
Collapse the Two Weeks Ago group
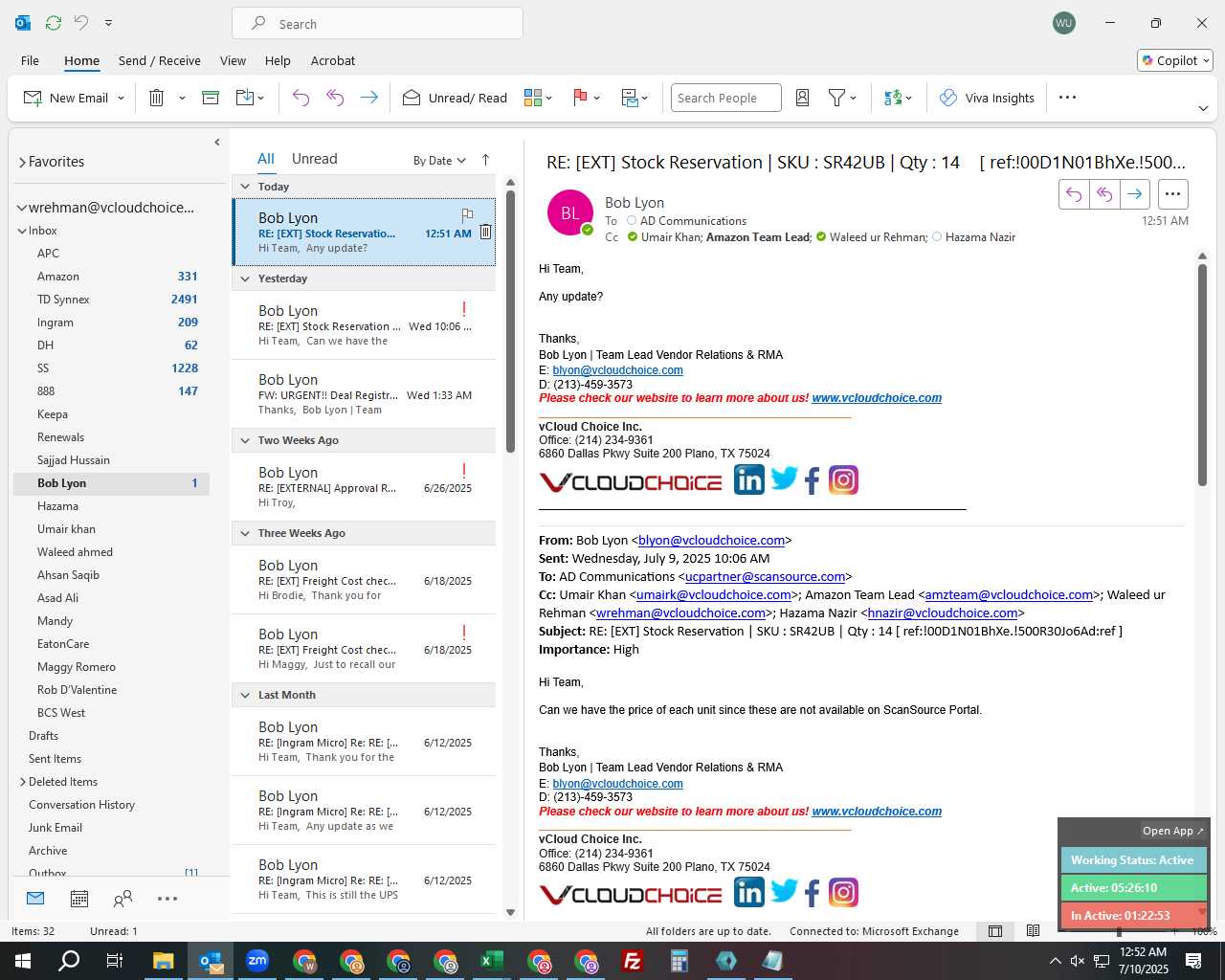click(245, 440)
